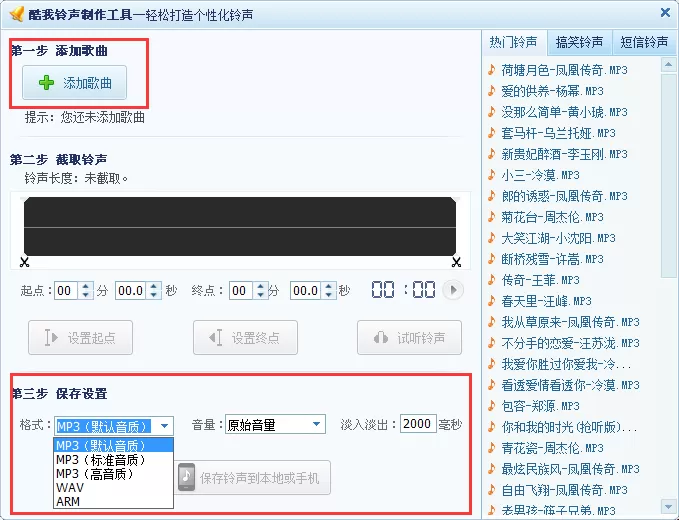Select 包容-郑源.MP3 in list
Image resolution: width=679 pixels, height=520 pixels.
540,406
